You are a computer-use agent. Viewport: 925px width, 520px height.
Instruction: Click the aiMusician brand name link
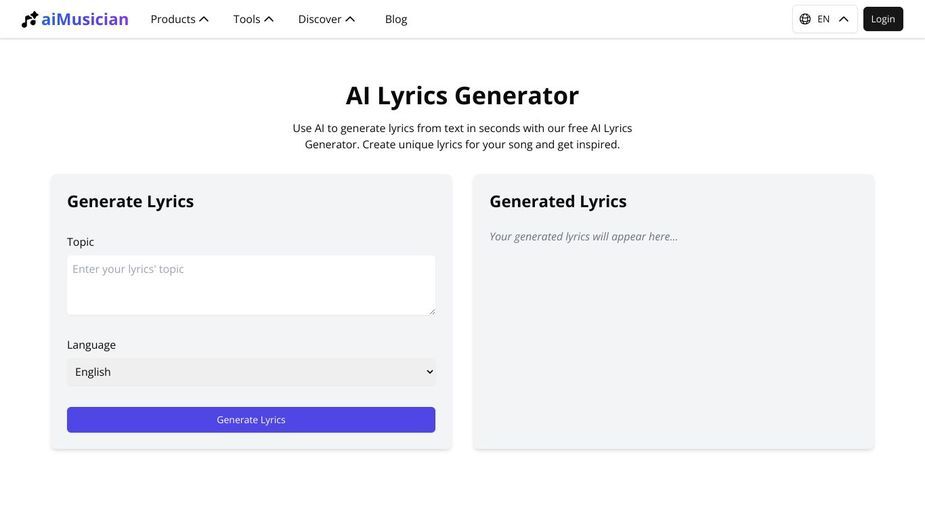[85, 19]
